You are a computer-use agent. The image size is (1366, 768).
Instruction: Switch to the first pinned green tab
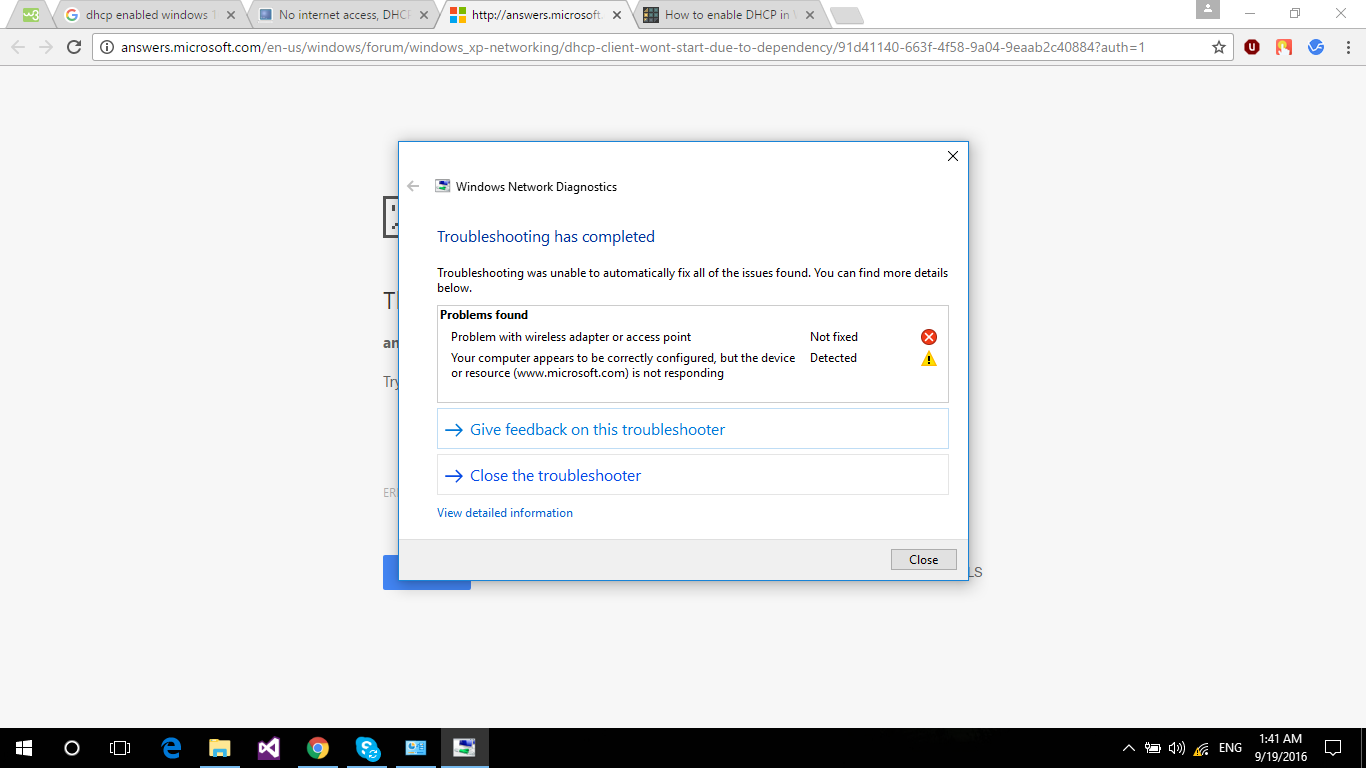click(x=31, y=15)
